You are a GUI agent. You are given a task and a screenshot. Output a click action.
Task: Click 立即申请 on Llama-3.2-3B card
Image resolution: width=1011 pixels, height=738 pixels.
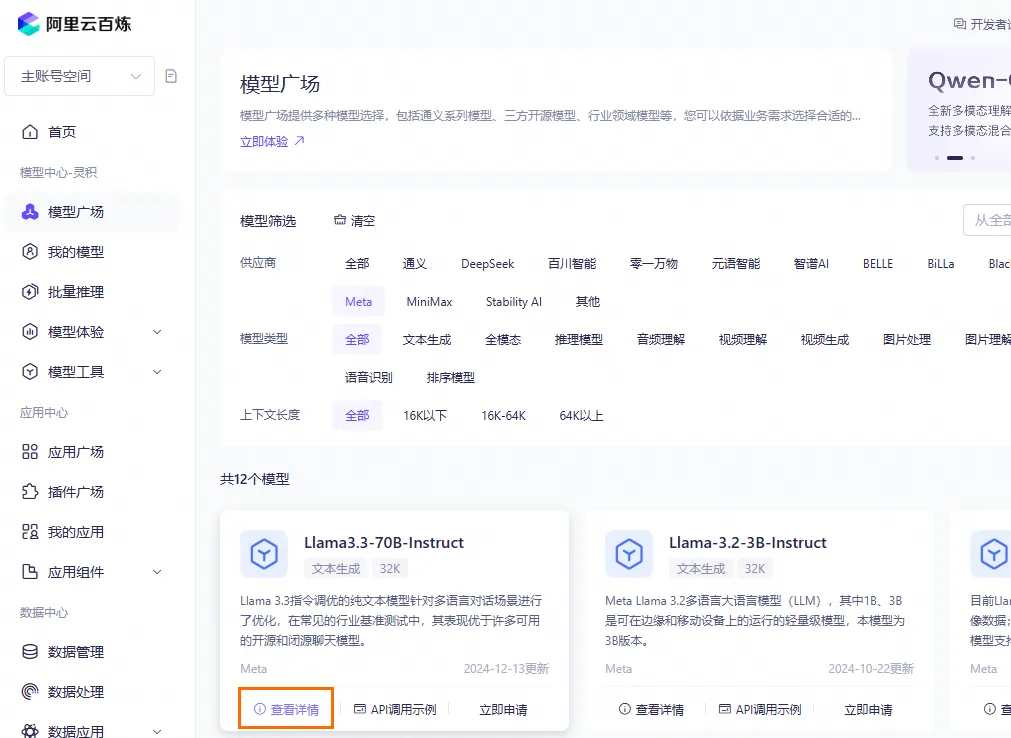click(x=868, y=710)
